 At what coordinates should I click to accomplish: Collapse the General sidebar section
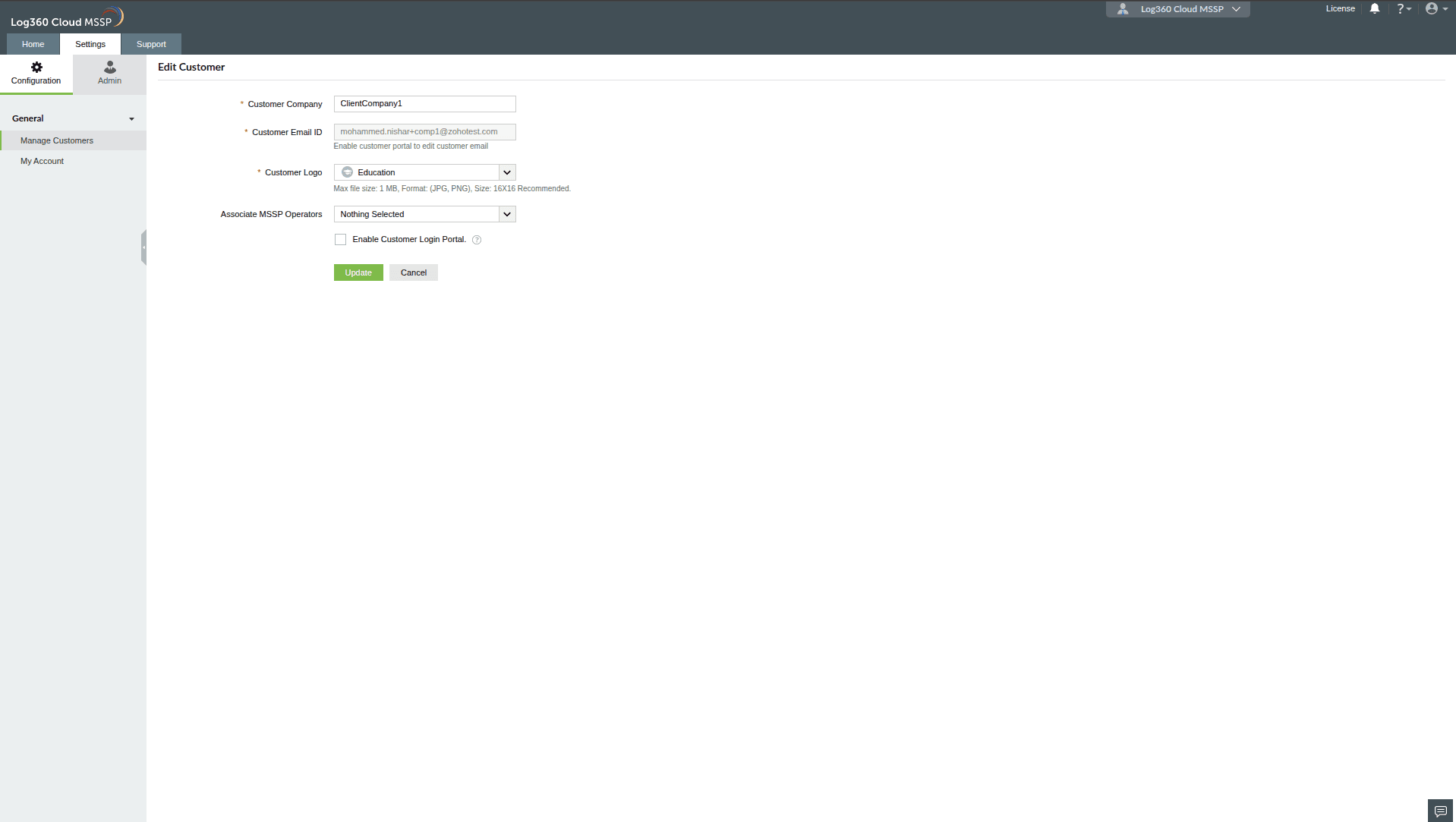(x=131, y=118)
